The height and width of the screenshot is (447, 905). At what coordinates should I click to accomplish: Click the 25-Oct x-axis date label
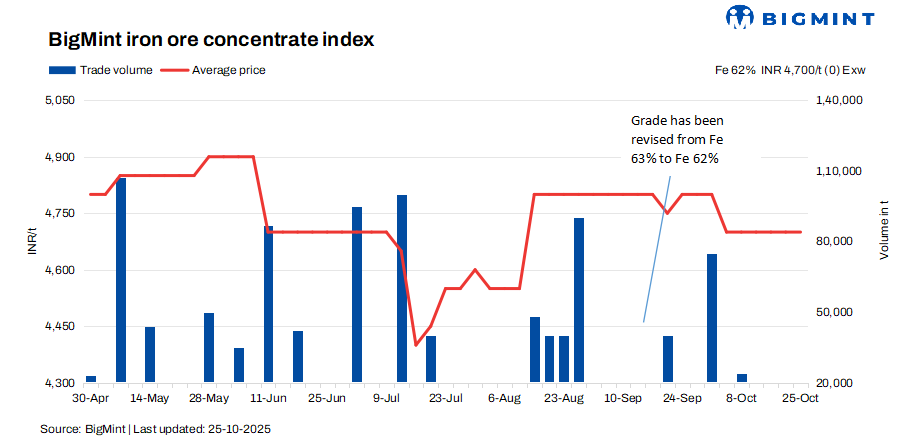[x=800, y=397]
